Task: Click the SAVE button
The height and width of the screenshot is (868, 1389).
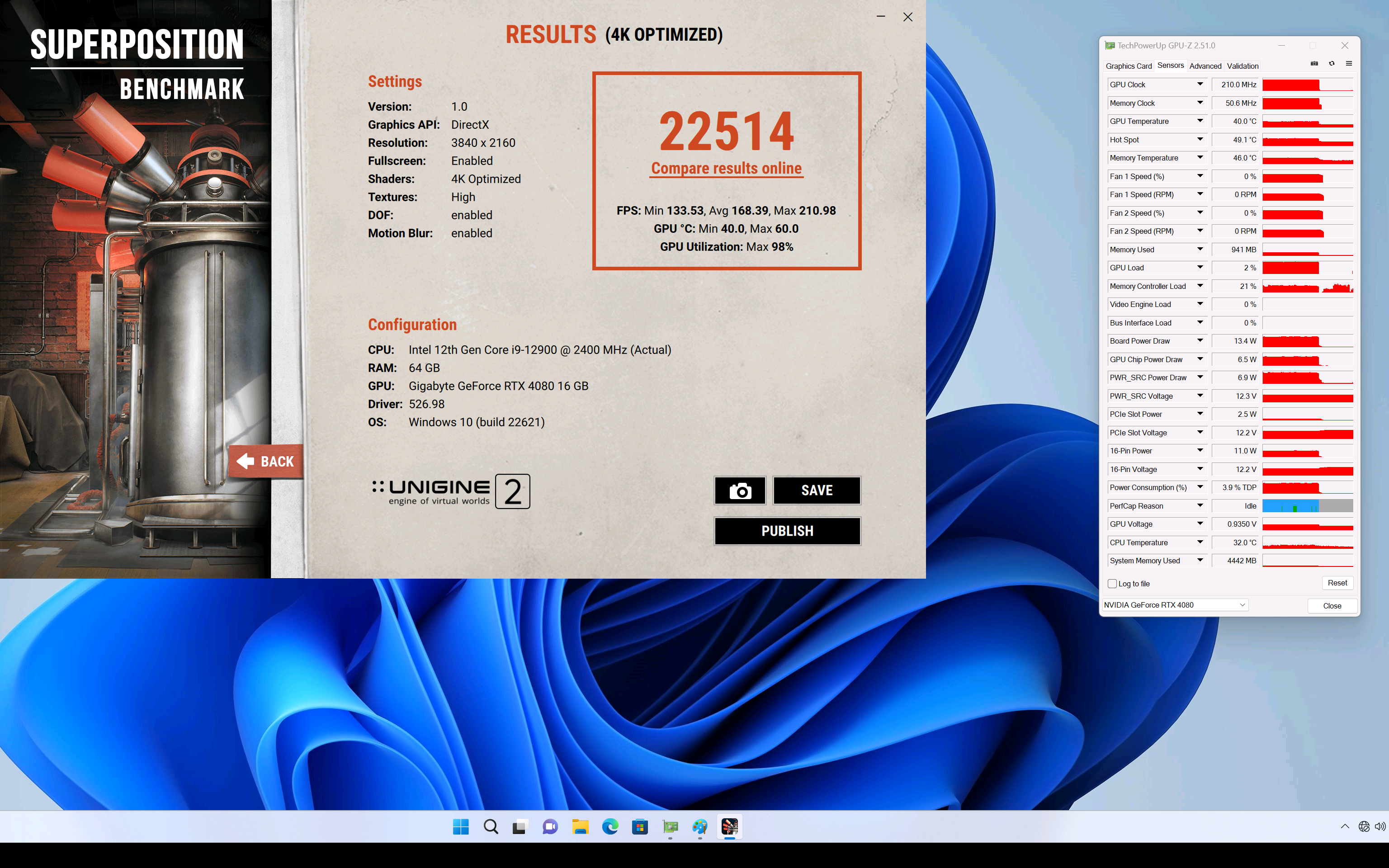Action: (x=817, y=490)
